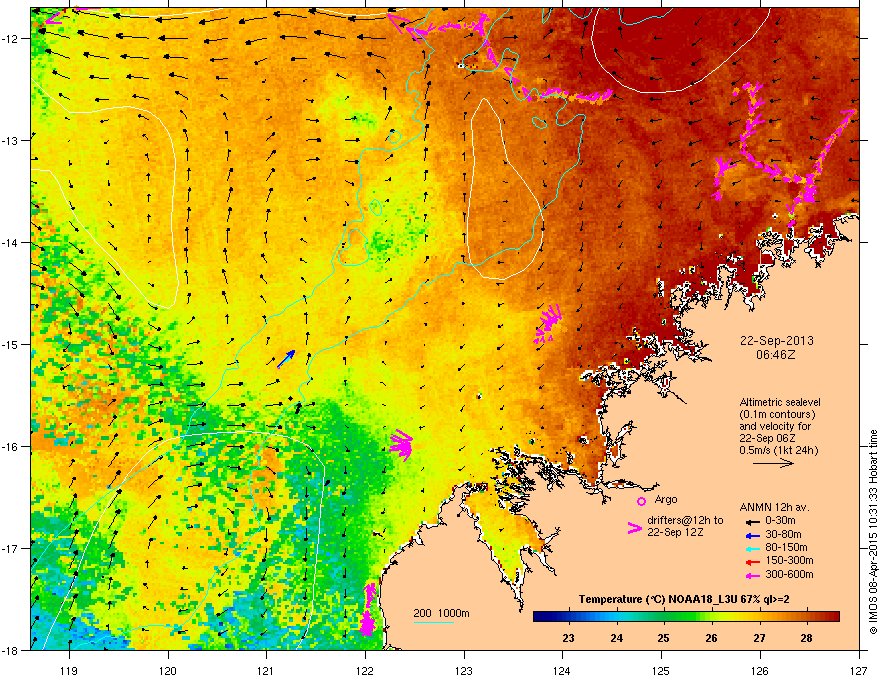Click the magenta 300-600m arrow legend symbol
The width and height of the screenshot is (880, 680).
click(752, 575)
